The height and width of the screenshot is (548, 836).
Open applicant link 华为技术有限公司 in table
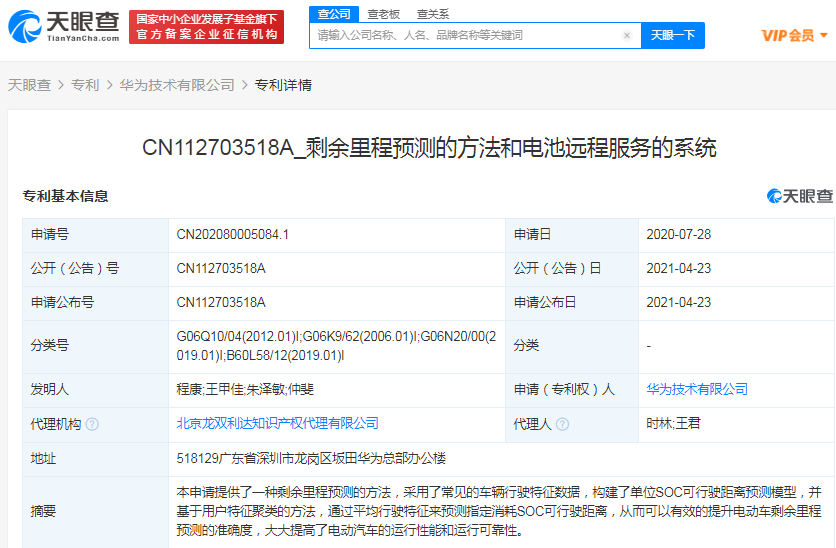tap(697, 389)
